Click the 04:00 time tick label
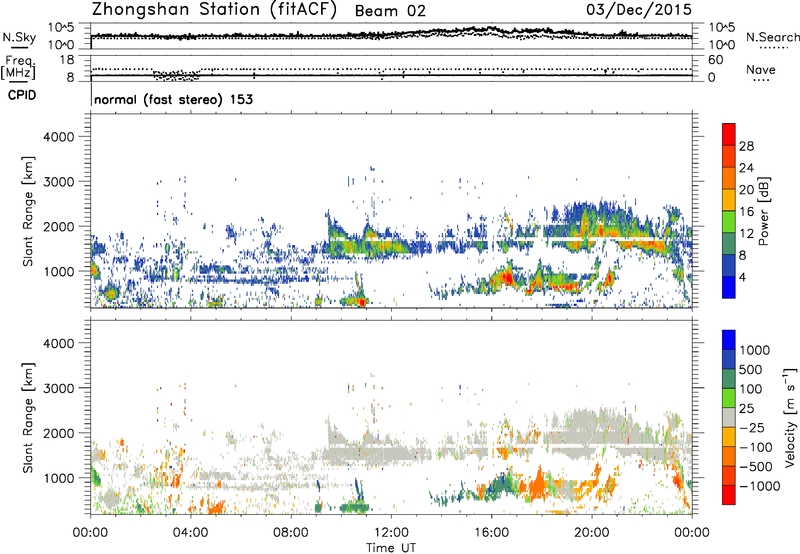Screen dimensions: 800x554 [190, 533]
